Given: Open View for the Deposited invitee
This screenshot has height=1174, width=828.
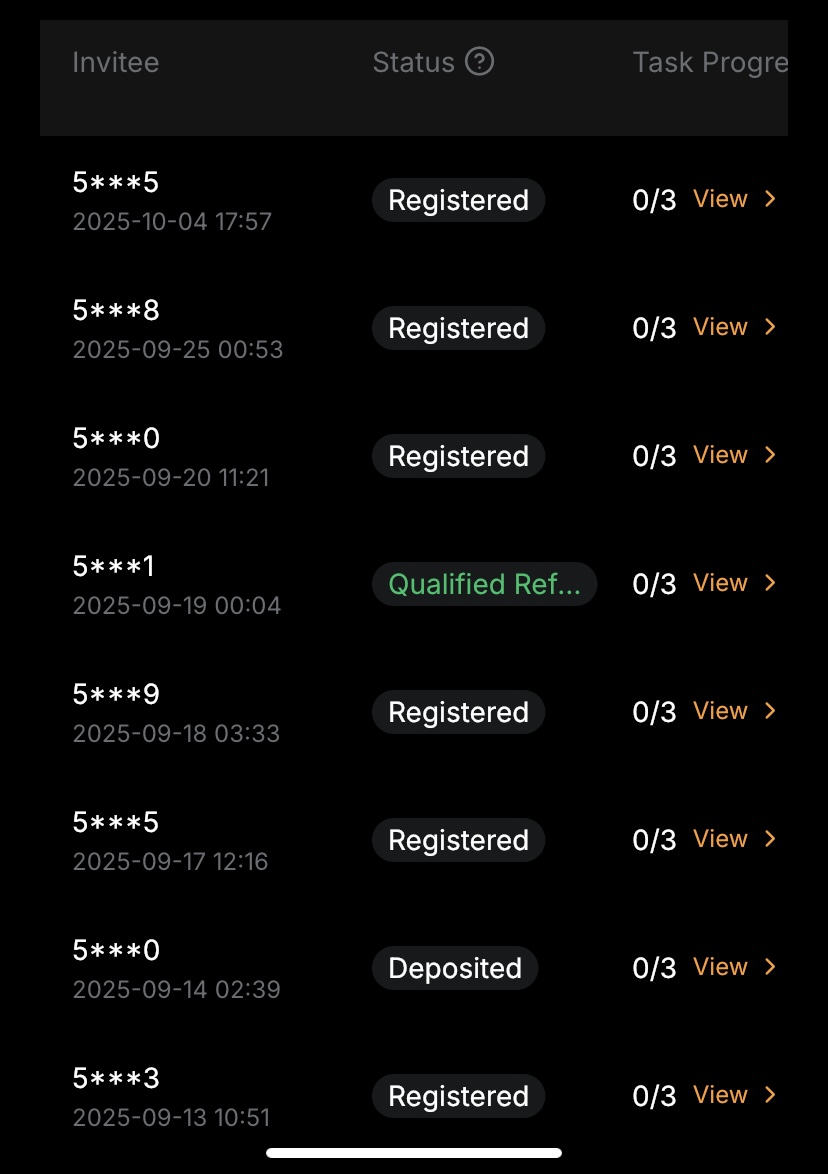Looking at the screenshot, I should (x=720, y=967).
